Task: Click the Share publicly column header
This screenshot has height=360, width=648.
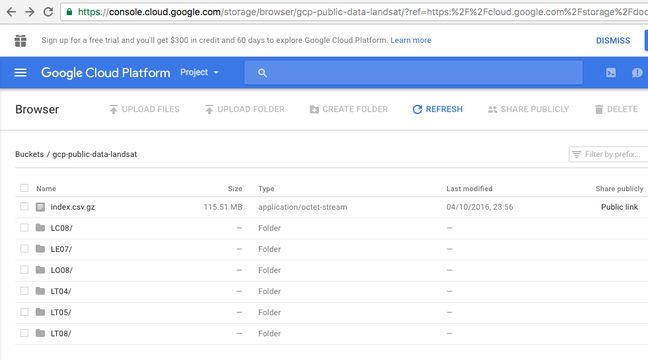Action: [619, 188]
